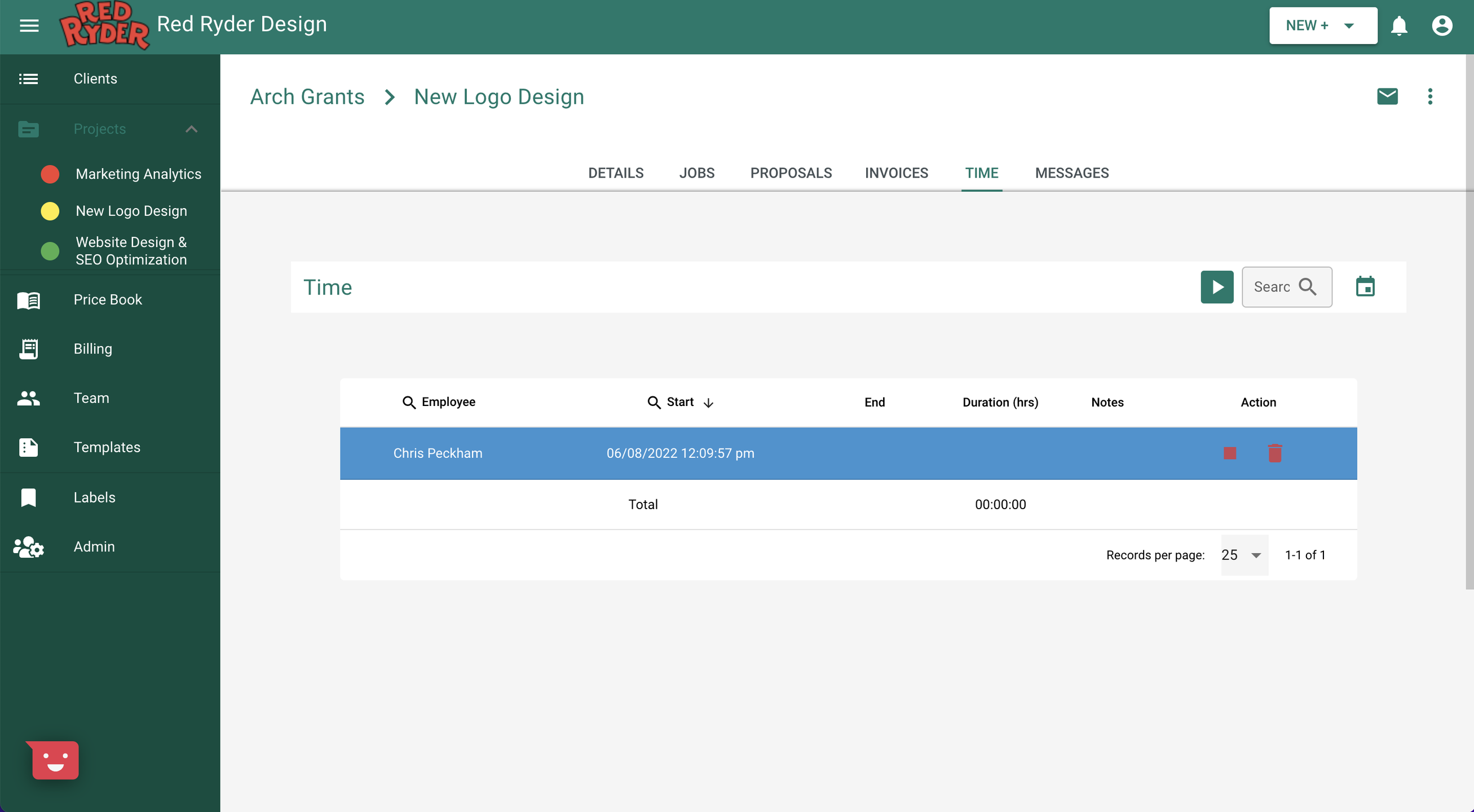This screenshot has width=1474, height=812.
Task: Select the red Marketing Analytics status dot
Action: click(50, 174)
